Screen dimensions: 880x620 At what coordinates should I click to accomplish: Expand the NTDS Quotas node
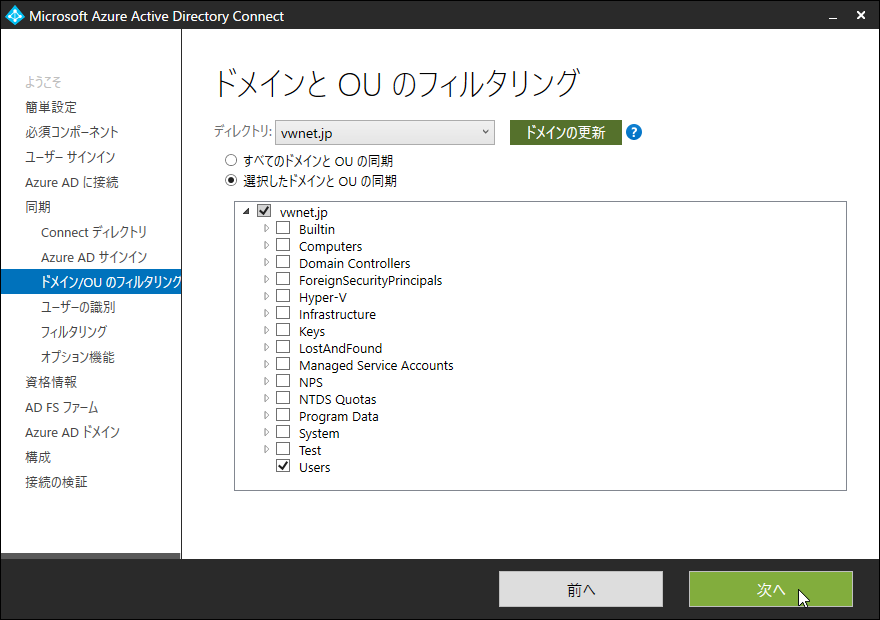[267, 398]
